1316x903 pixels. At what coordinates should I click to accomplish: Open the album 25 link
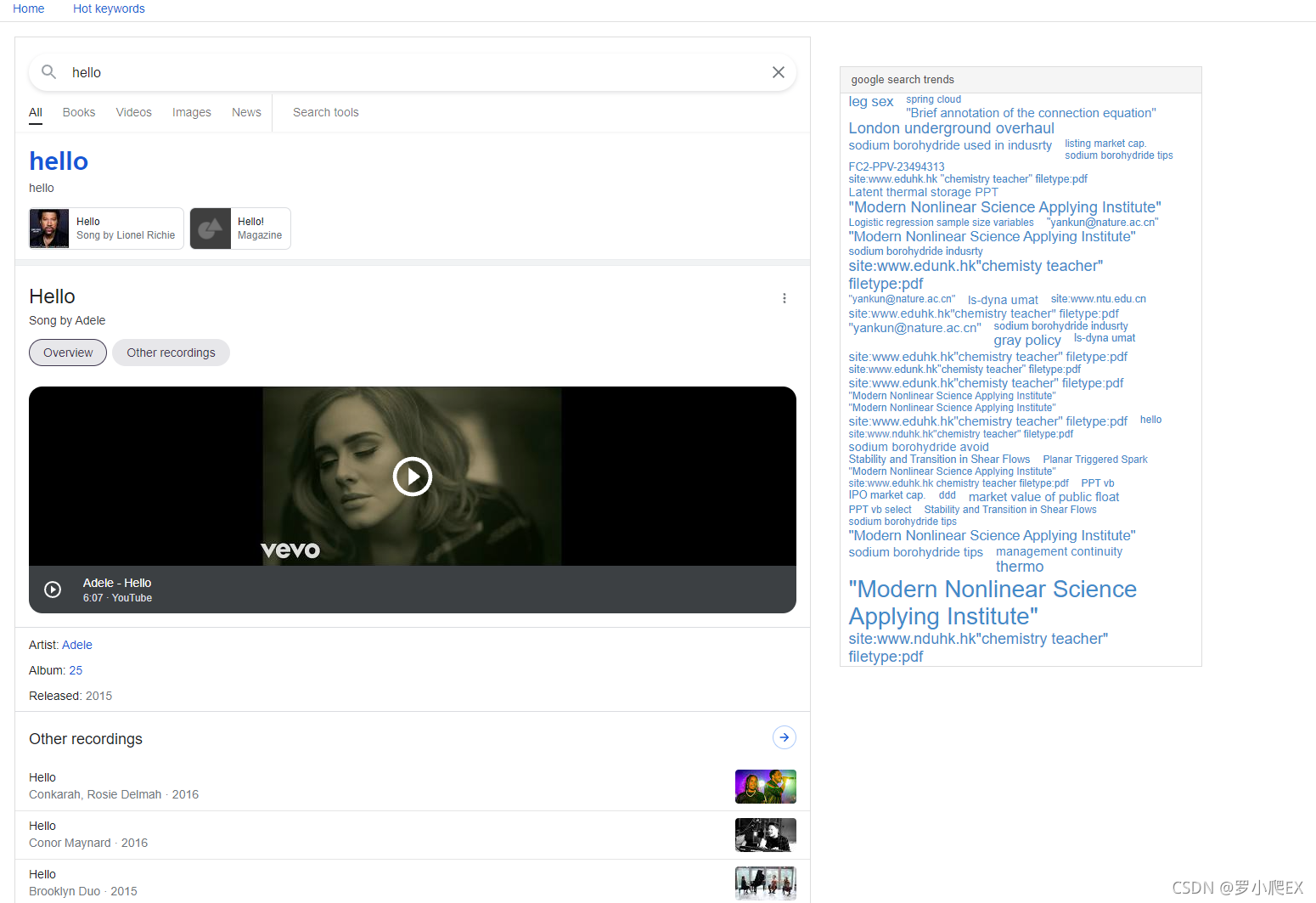[76, 670]
